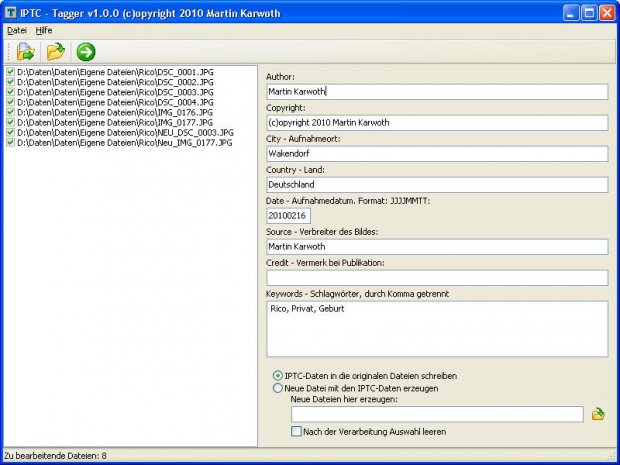Open the Datei menu
Image resolution: width=620 pixels, height=465 pixels.
17,30
